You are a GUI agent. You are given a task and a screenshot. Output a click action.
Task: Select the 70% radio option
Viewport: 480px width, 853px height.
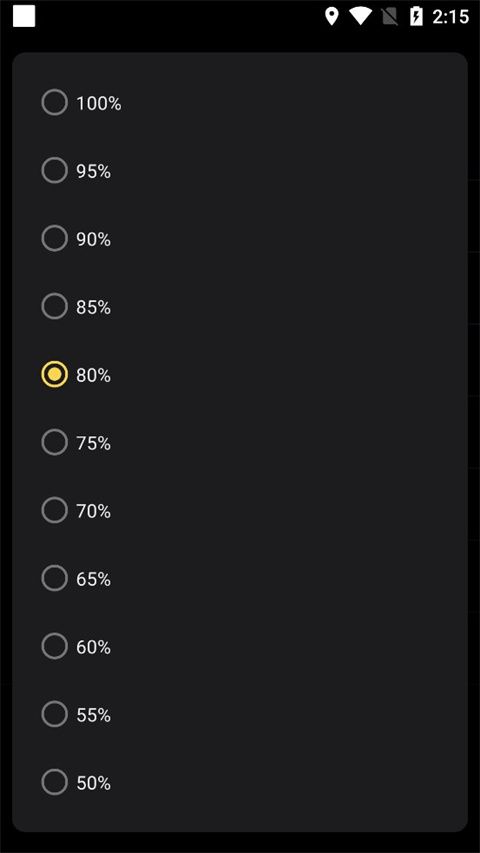(54, 511)
